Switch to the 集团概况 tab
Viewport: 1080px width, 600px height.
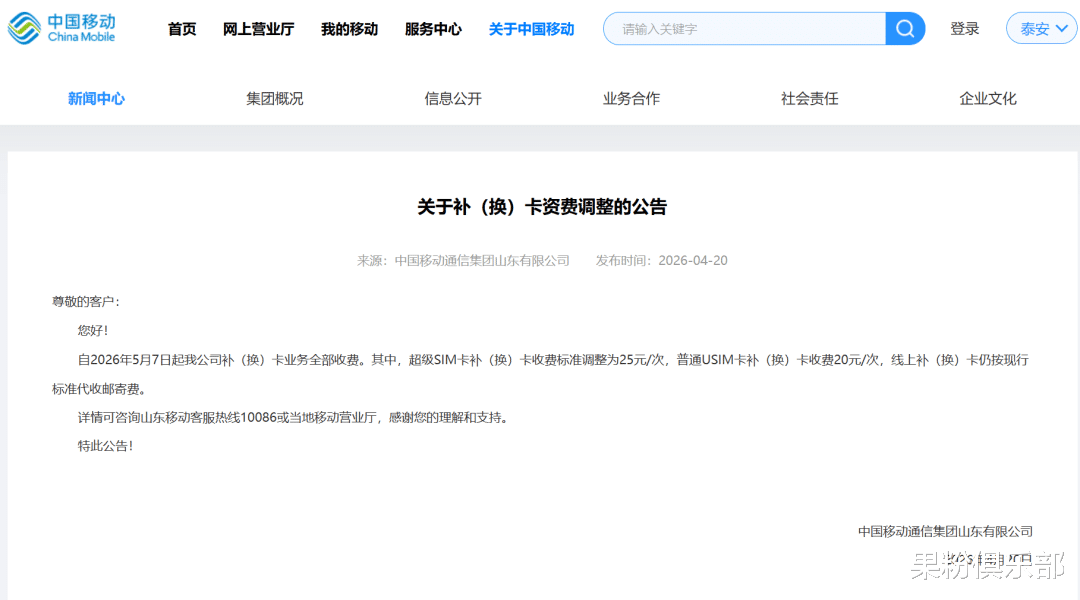click(275, 99)
